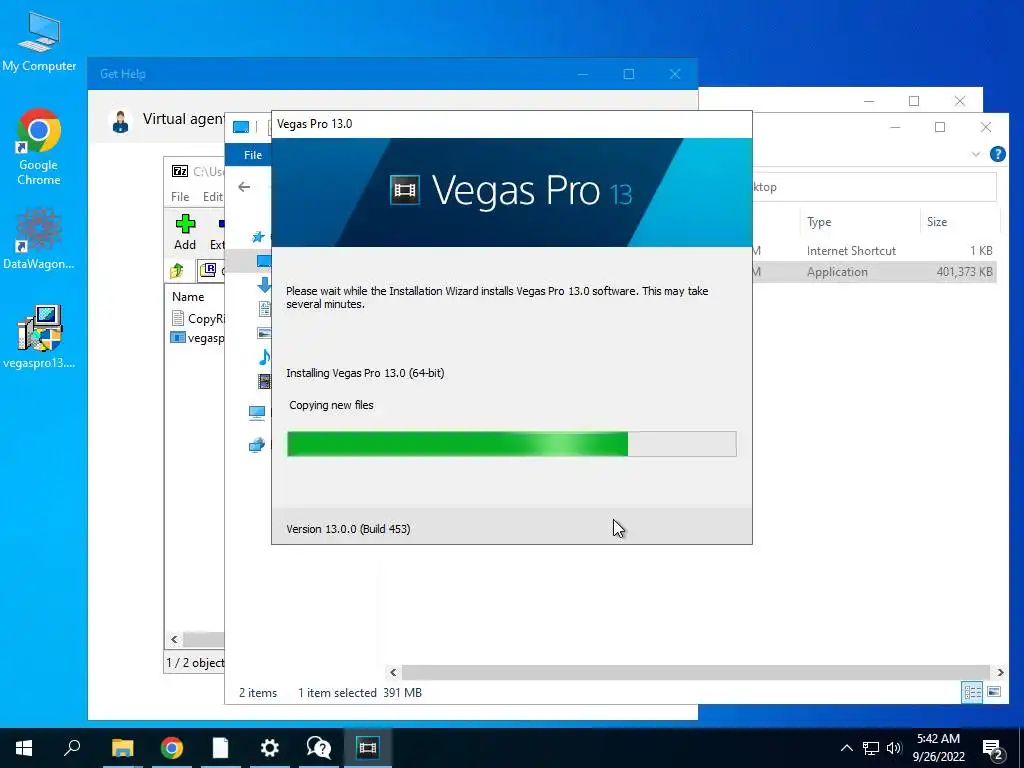The width and height of the screenshot is (1024, 768).
Task: Open Get Help taskbar icon
Action: (x=319, y=748)
